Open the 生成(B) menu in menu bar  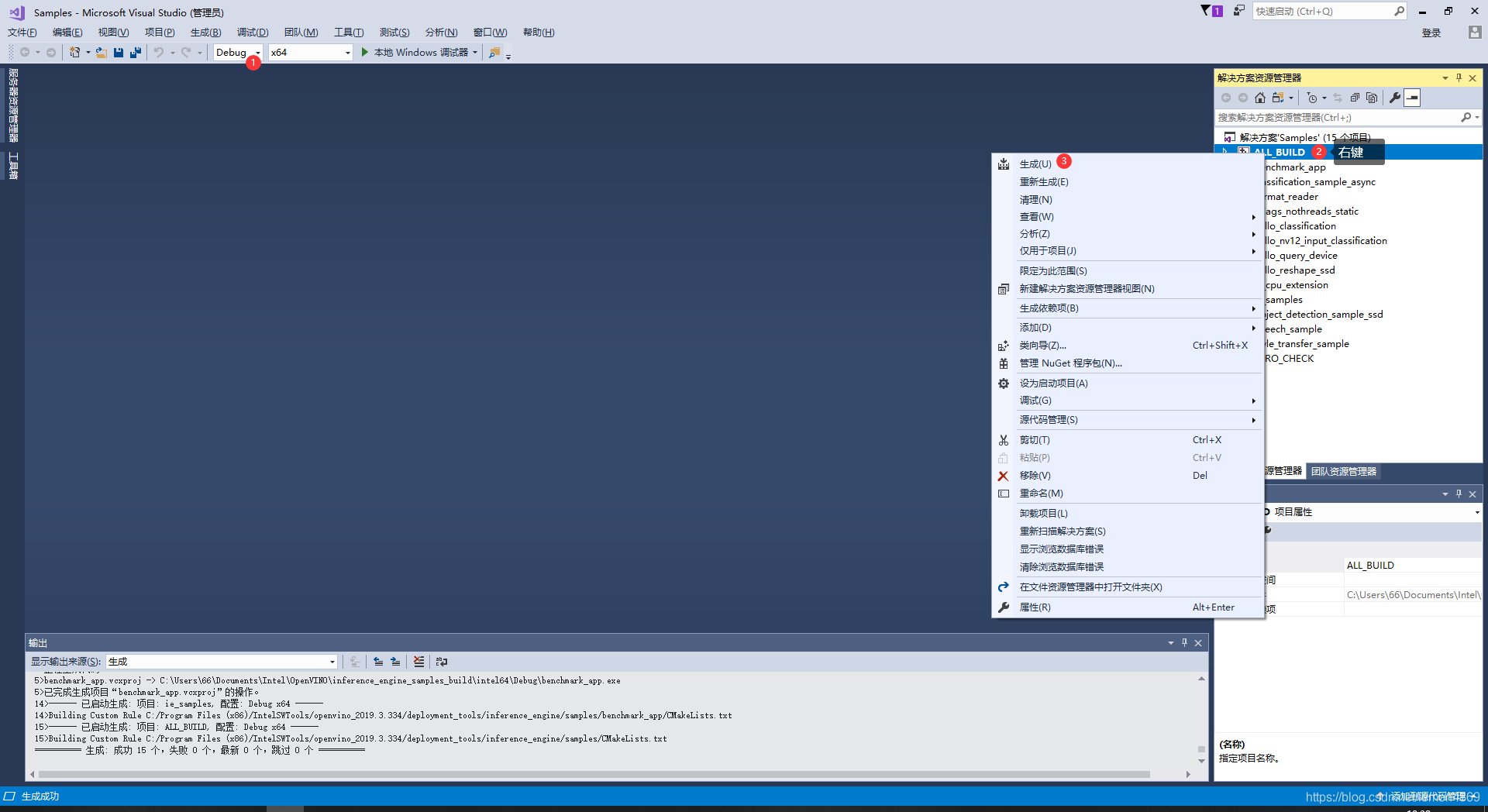(x=205, y=33)
